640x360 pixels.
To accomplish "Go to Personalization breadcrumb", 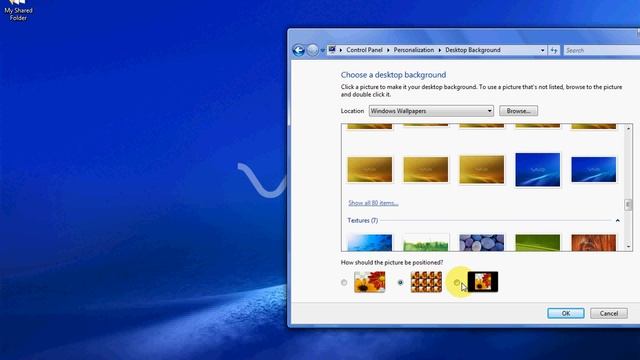I will coord(413,50).
